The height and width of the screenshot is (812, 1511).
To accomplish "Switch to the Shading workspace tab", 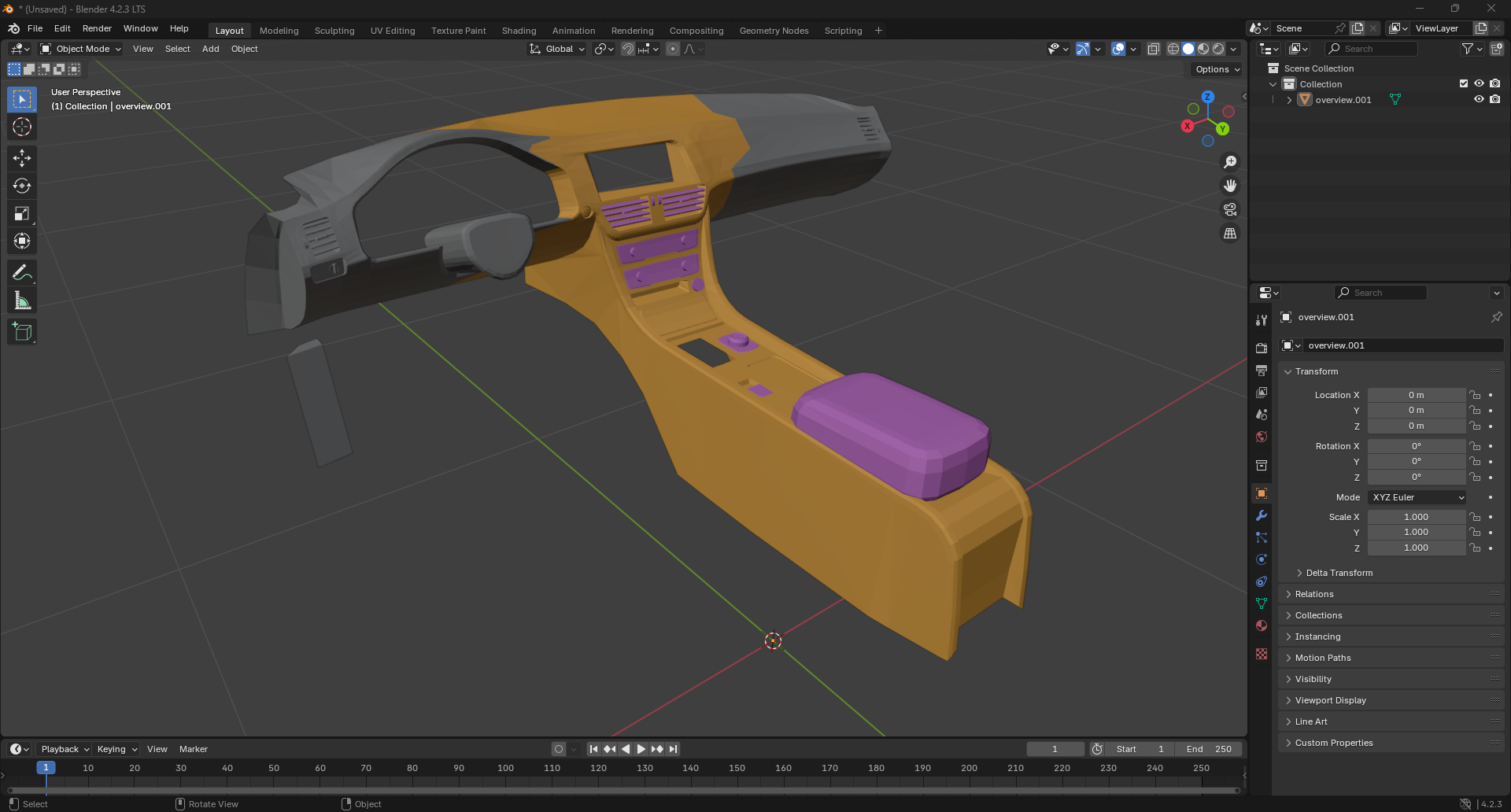I will [519, 31].
